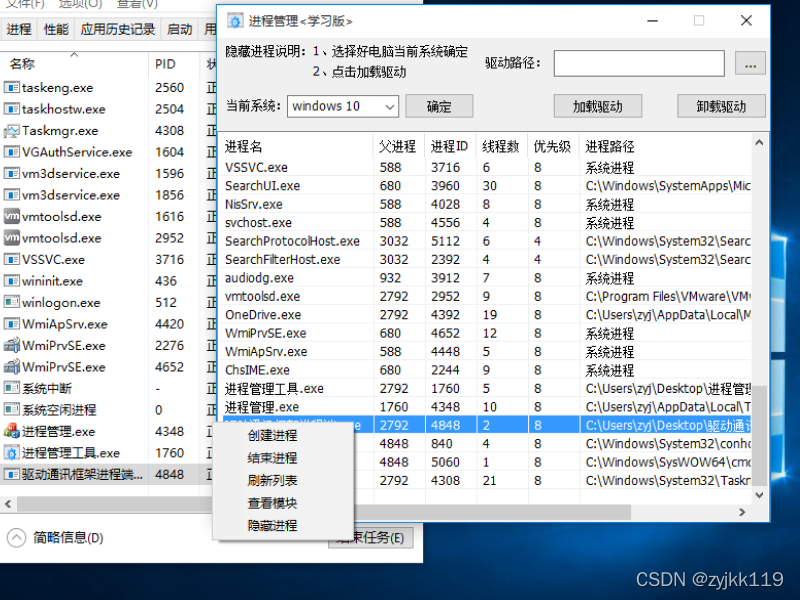Image resolution: width=800 pixels, height=600 pixels.
Task: Click the 系统空闲进程 row icon
Action: (x=11, y=410)
